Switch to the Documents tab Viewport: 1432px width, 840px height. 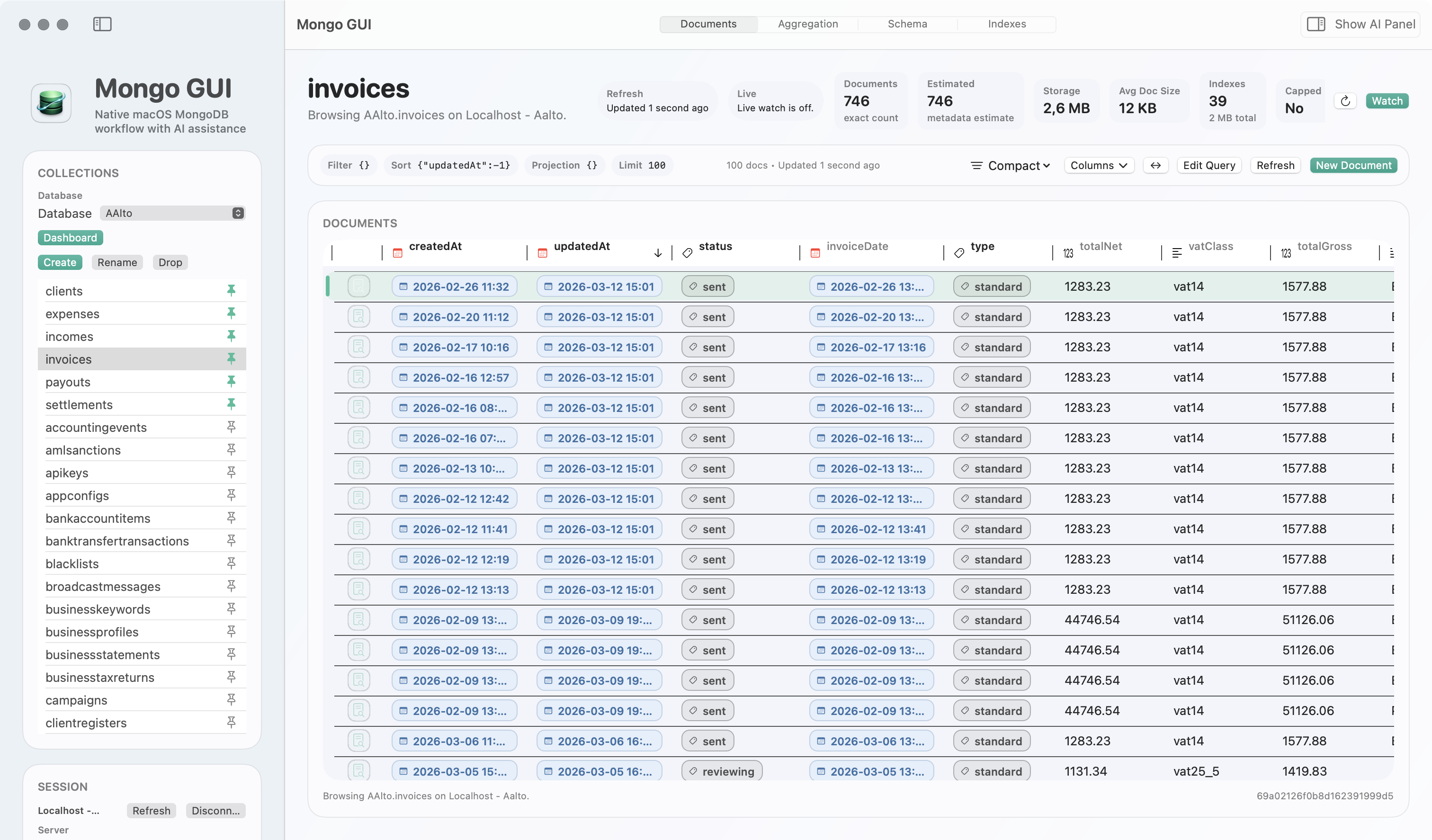coord(708,24)
